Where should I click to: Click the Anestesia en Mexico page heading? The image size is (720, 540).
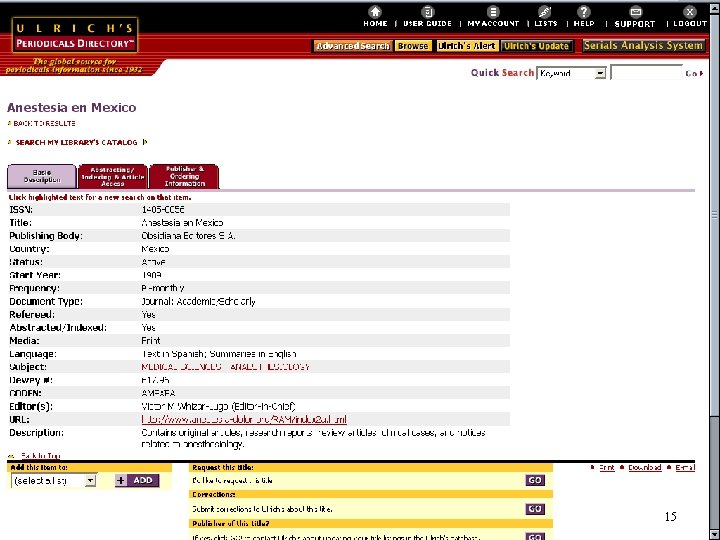(72, 107)
